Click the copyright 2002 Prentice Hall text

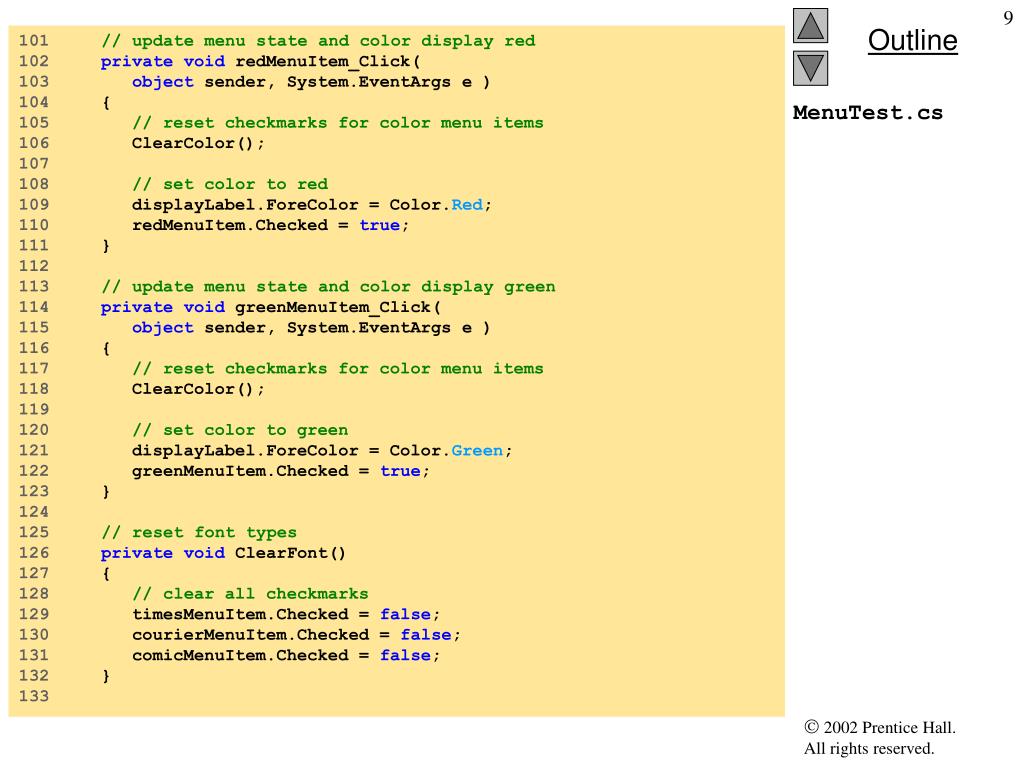click(880, 727)
